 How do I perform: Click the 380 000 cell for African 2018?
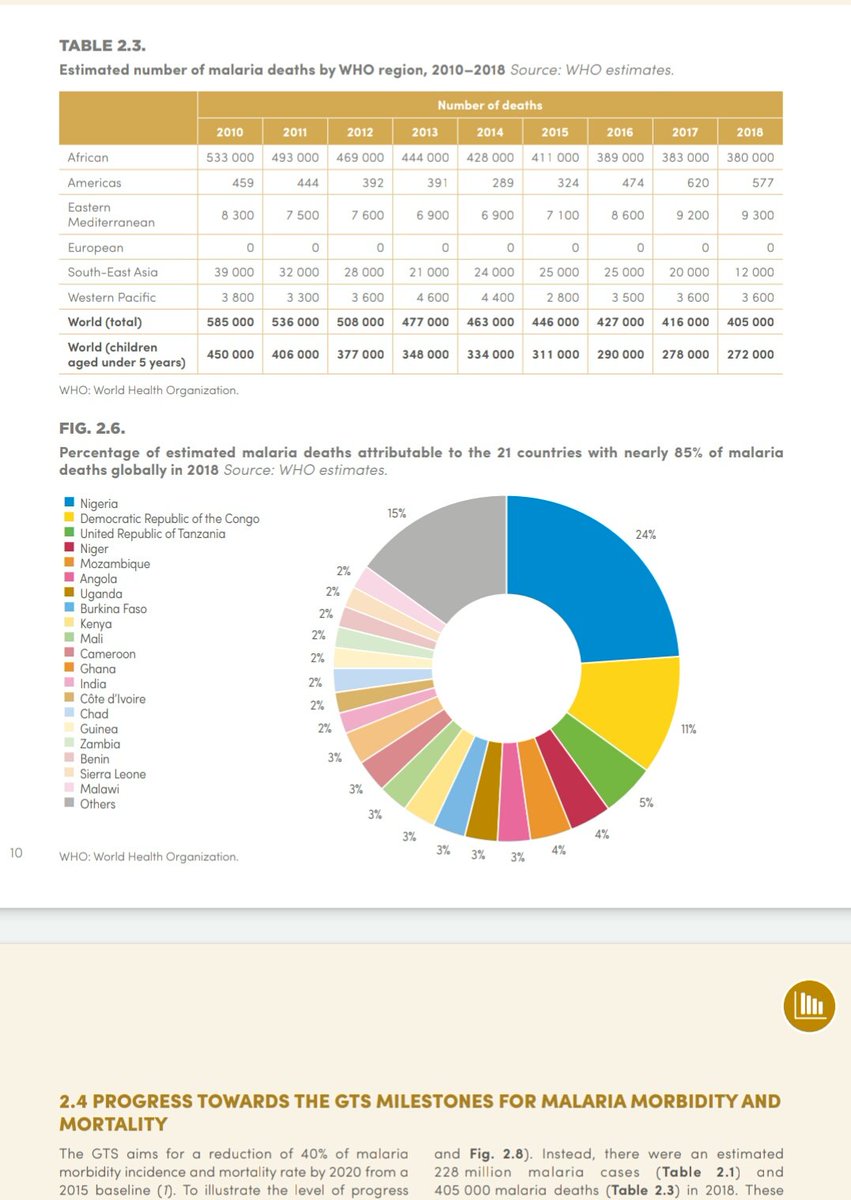[x=750, y=158]
